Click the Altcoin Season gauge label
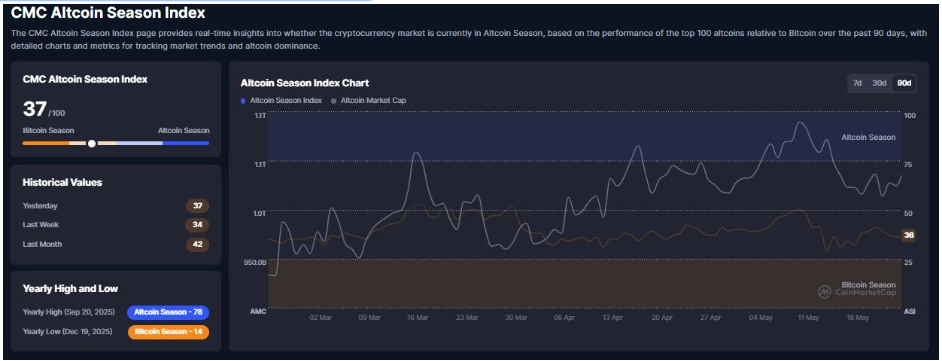942x361 pixels. click(184, 130)
